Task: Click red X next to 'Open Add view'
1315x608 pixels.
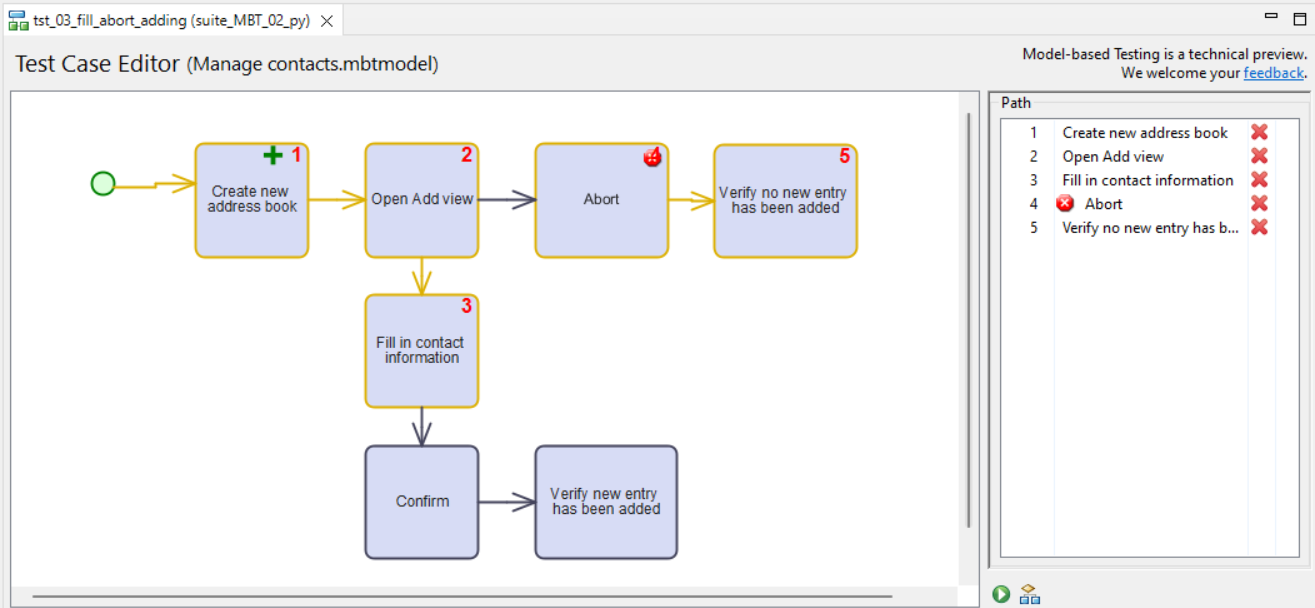Action: point(1259,156)
